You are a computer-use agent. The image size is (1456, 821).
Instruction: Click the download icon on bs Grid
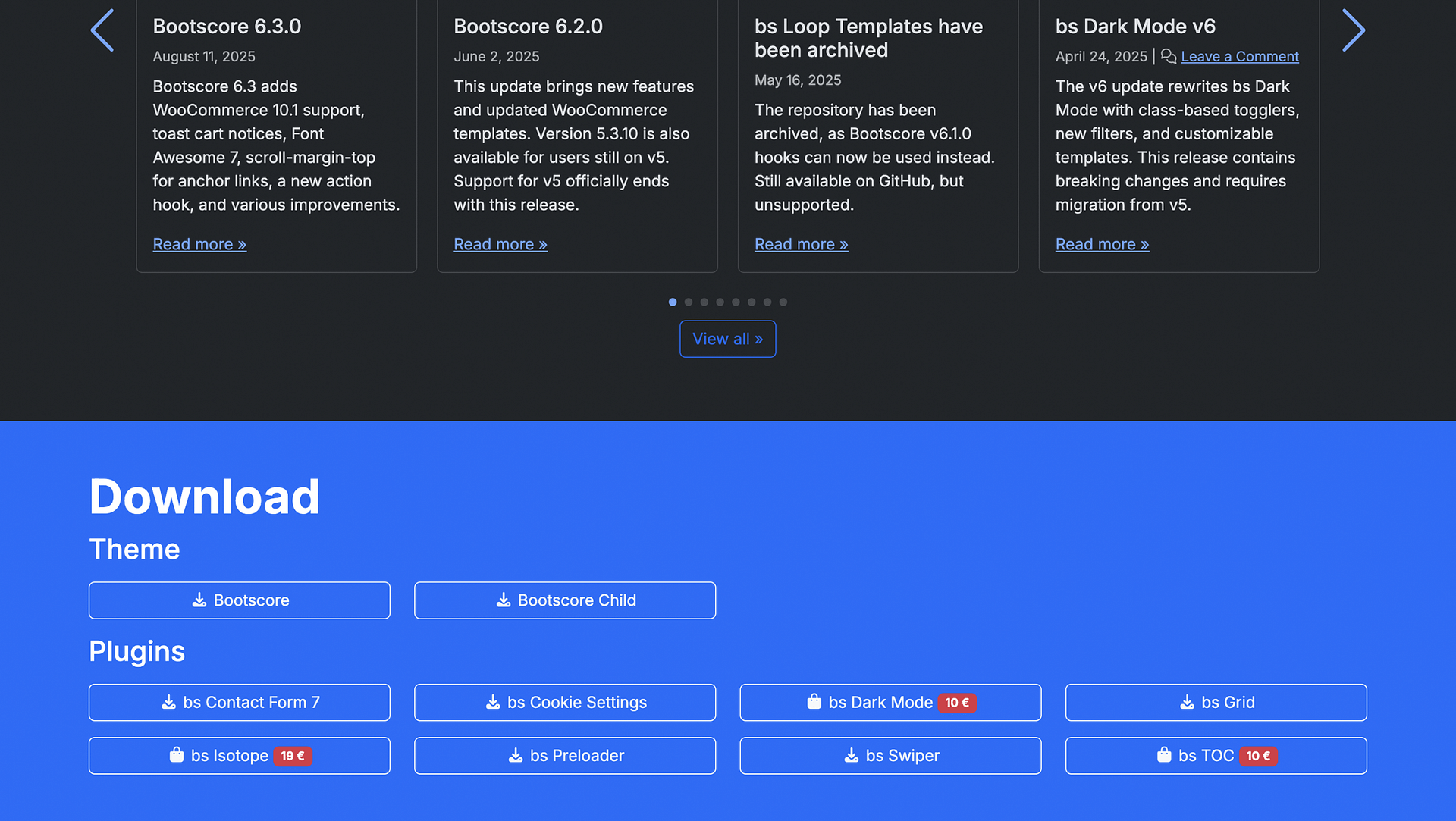coord(1187,702)
